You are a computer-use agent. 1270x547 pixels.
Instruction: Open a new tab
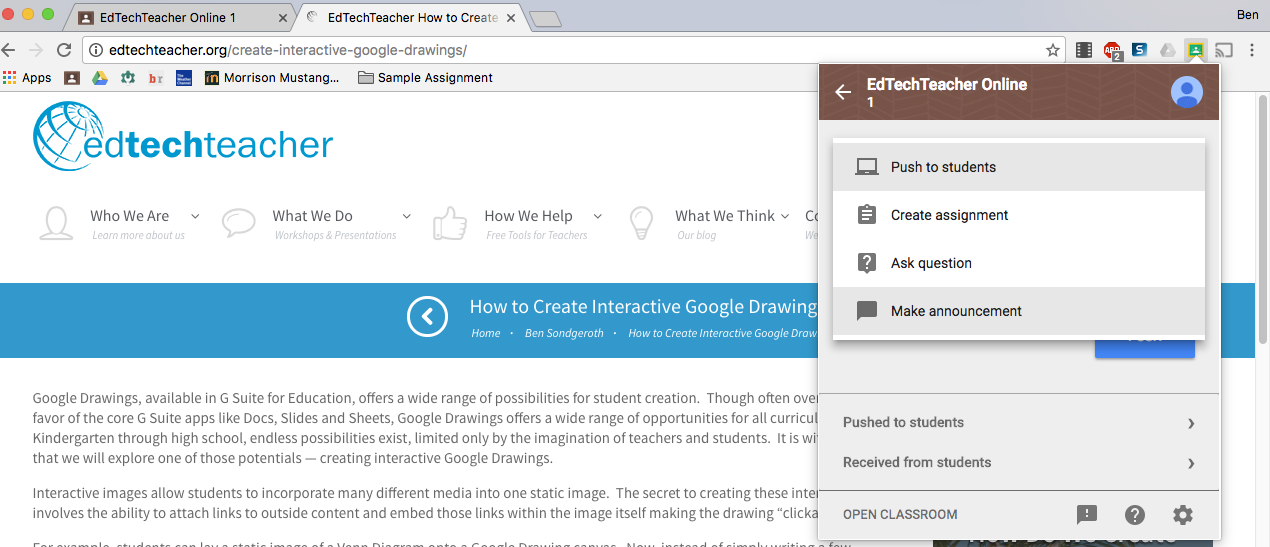coord(545,19)
